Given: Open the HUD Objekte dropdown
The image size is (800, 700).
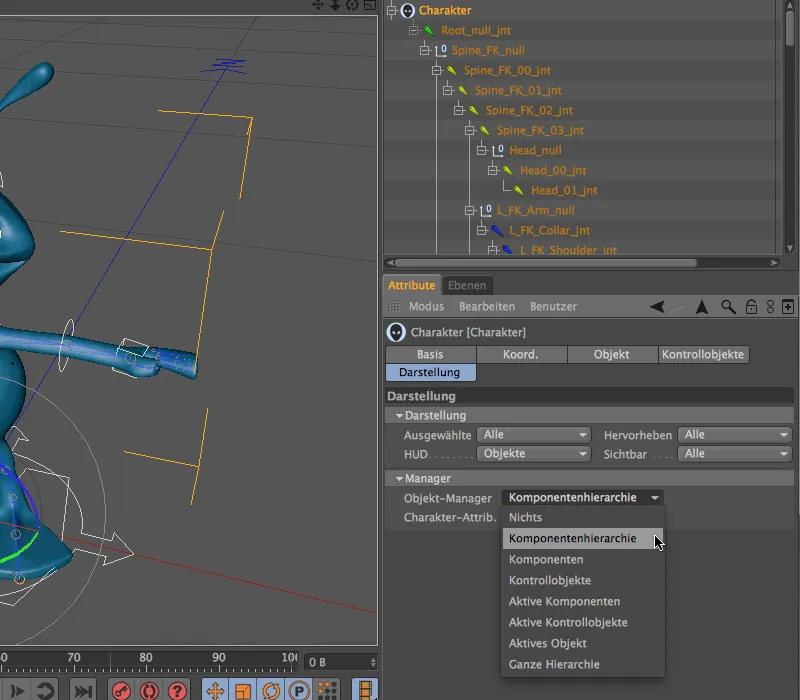Looking at the screenshot, I should [534, 454].
